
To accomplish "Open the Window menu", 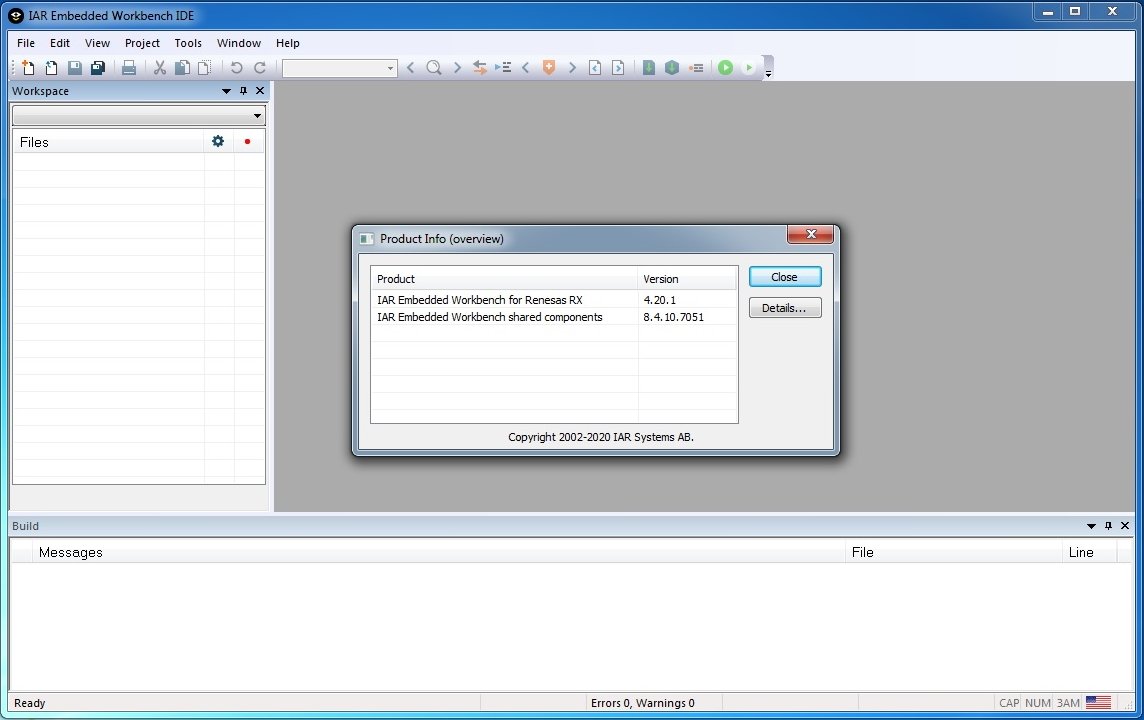I will click(239, 43).
